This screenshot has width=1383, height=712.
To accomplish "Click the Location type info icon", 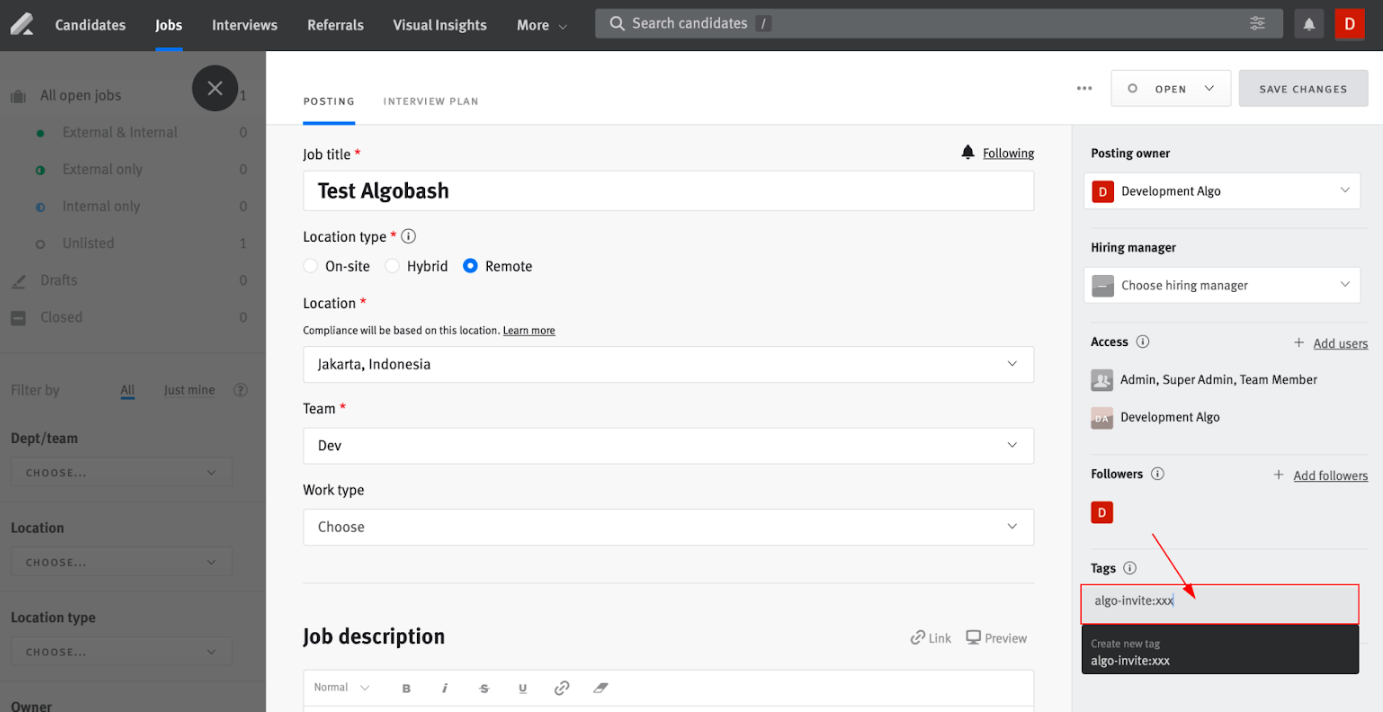I will pyautogui.click(x=408, y=236).
